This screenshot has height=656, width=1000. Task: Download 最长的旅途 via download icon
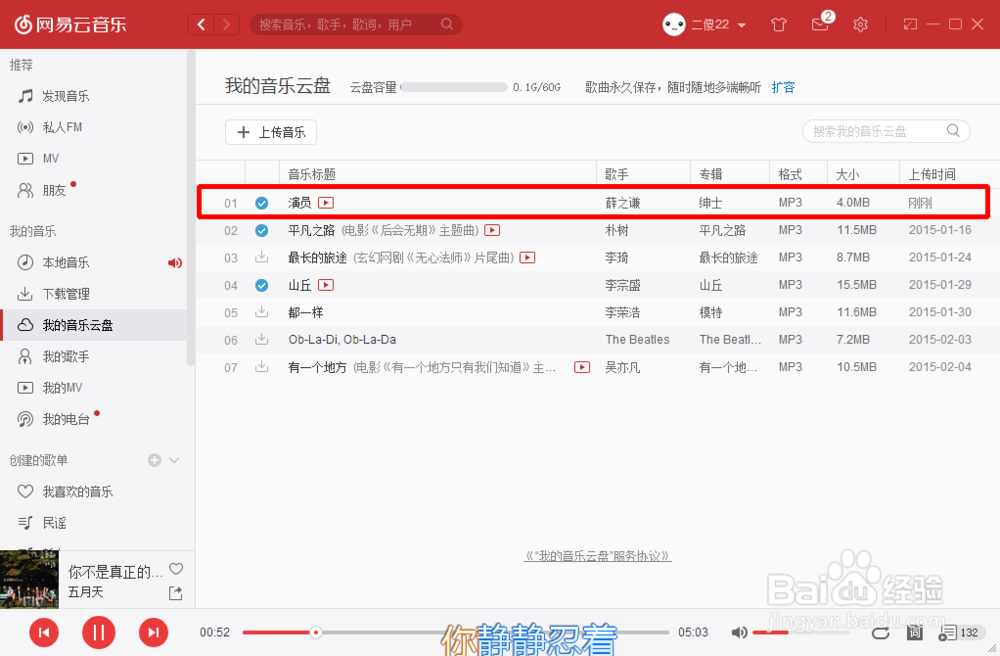tap(261, 258)
